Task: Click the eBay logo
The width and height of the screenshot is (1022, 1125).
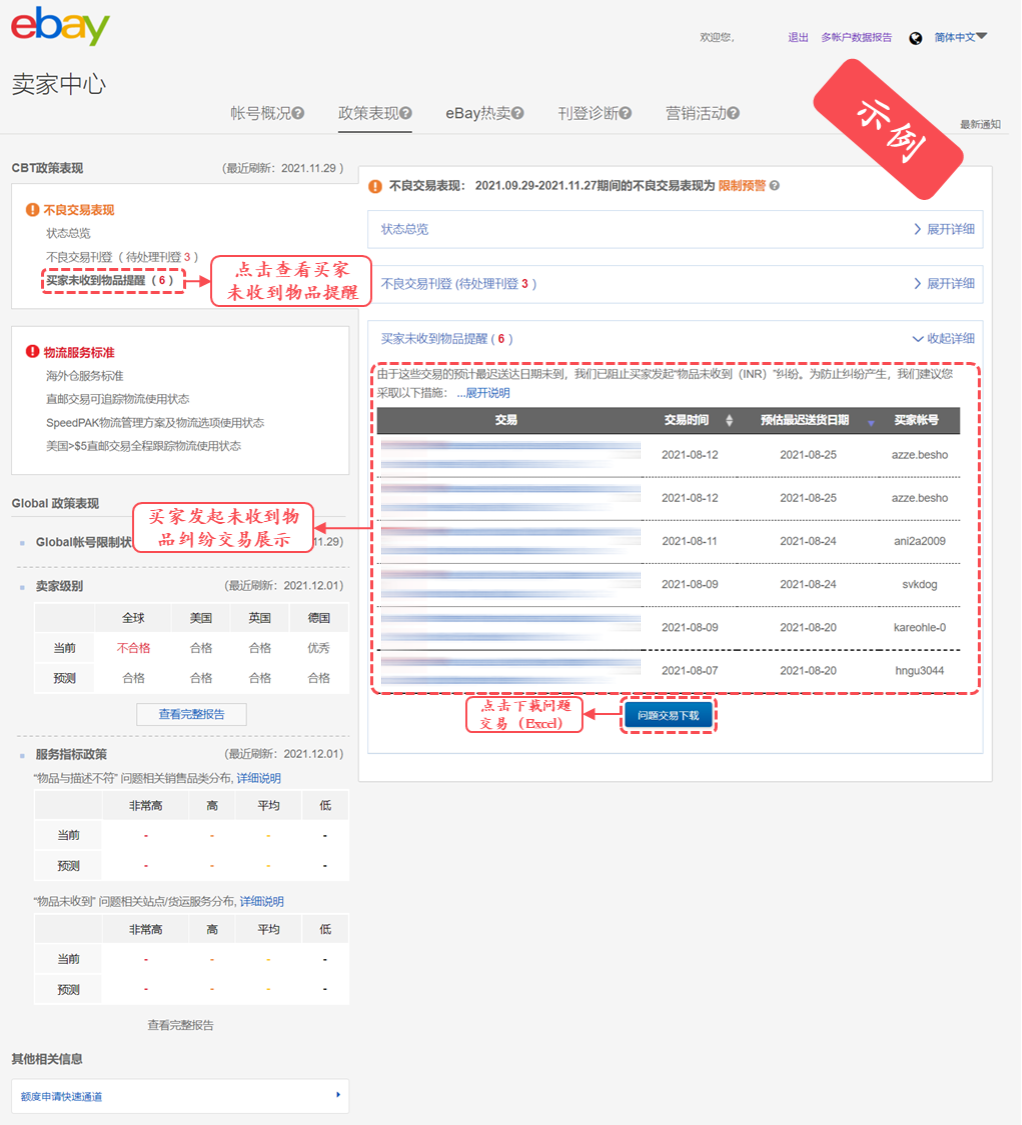Action: [62, 26]
